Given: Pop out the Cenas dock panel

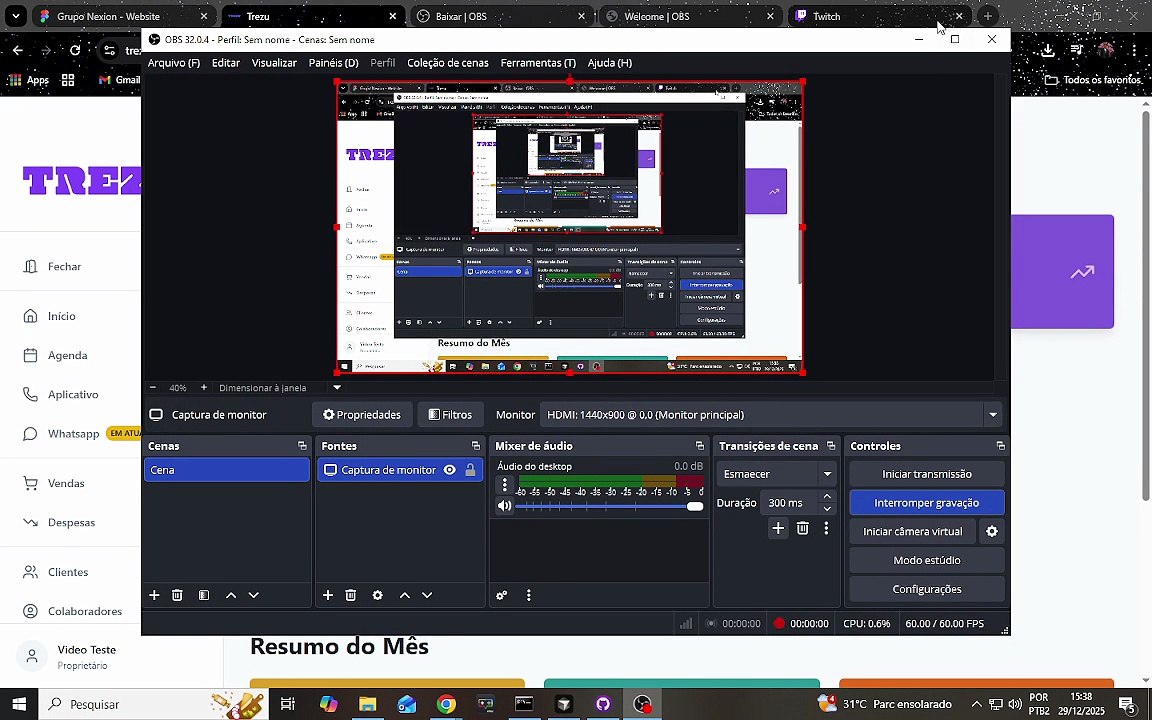Looking at the screenshot, I should coord(302,446).
